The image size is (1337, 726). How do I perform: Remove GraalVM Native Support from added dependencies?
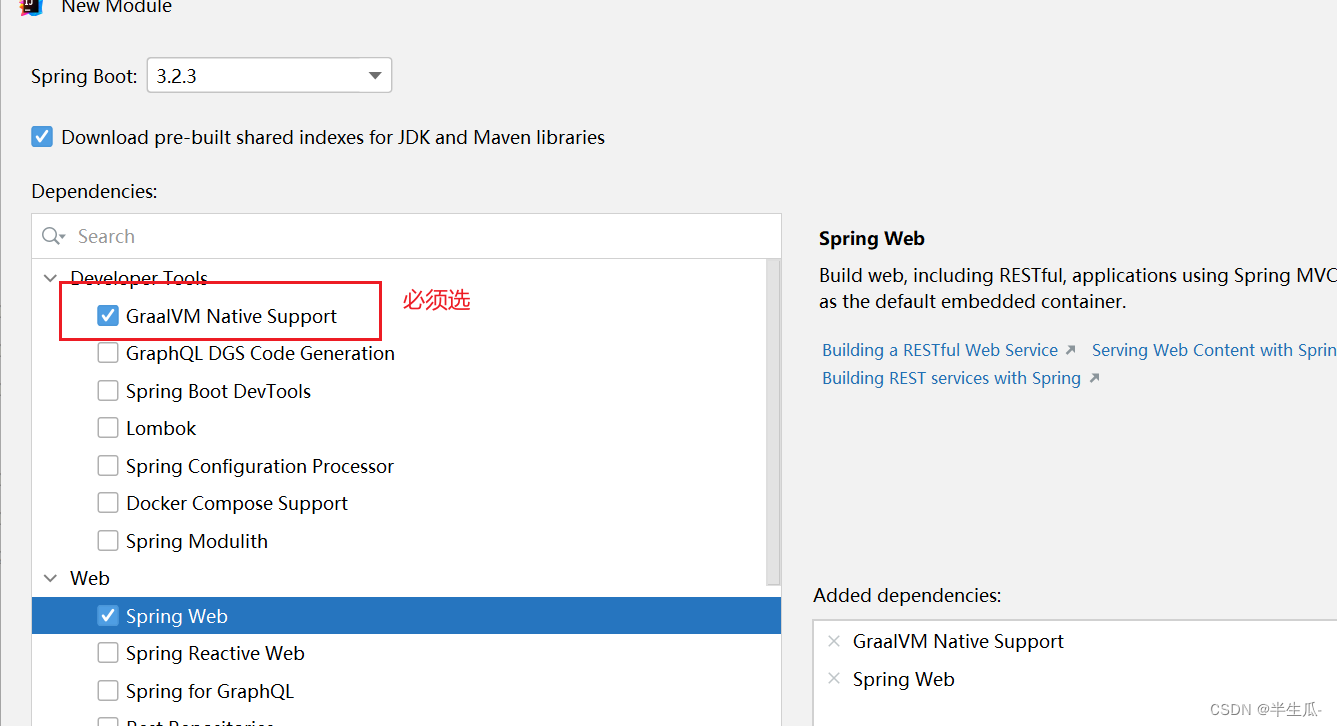click(x=834, y=642)
